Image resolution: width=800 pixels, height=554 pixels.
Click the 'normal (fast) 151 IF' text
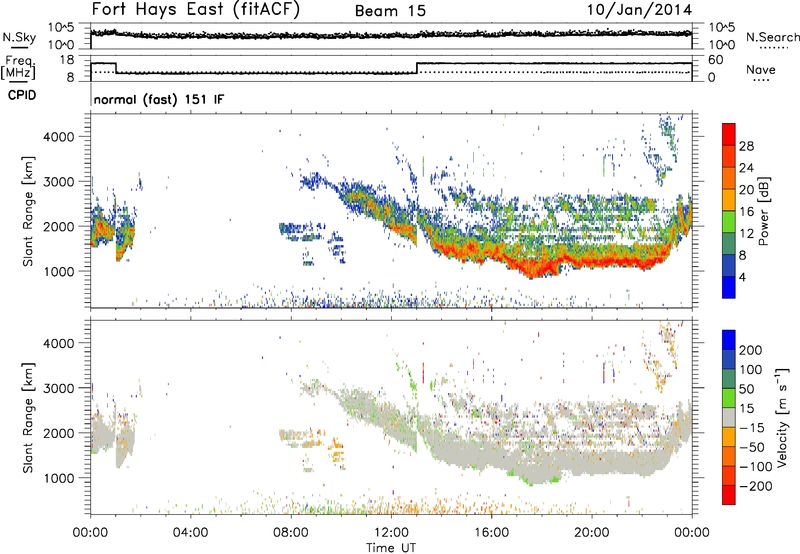click(x=159, y=99)
